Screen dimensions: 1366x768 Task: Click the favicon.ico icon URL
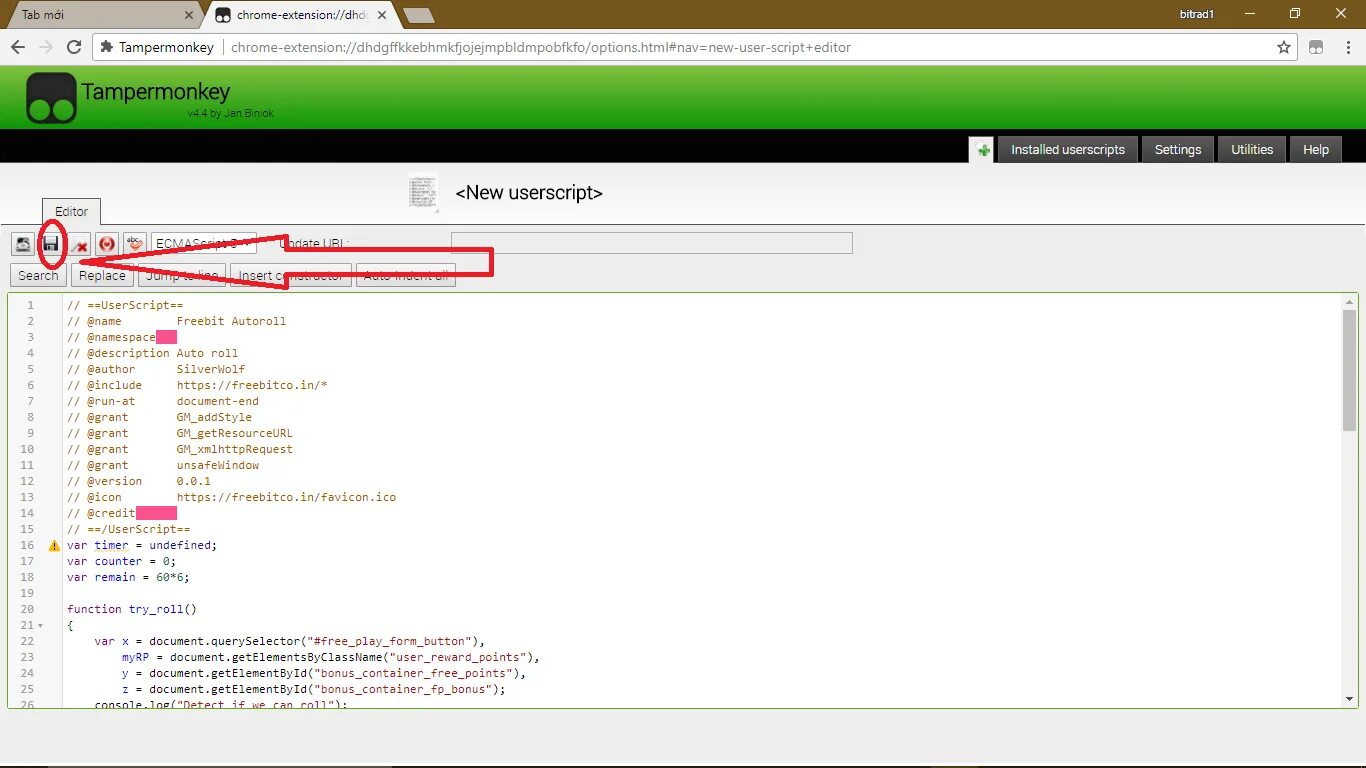tap(286, 497)
